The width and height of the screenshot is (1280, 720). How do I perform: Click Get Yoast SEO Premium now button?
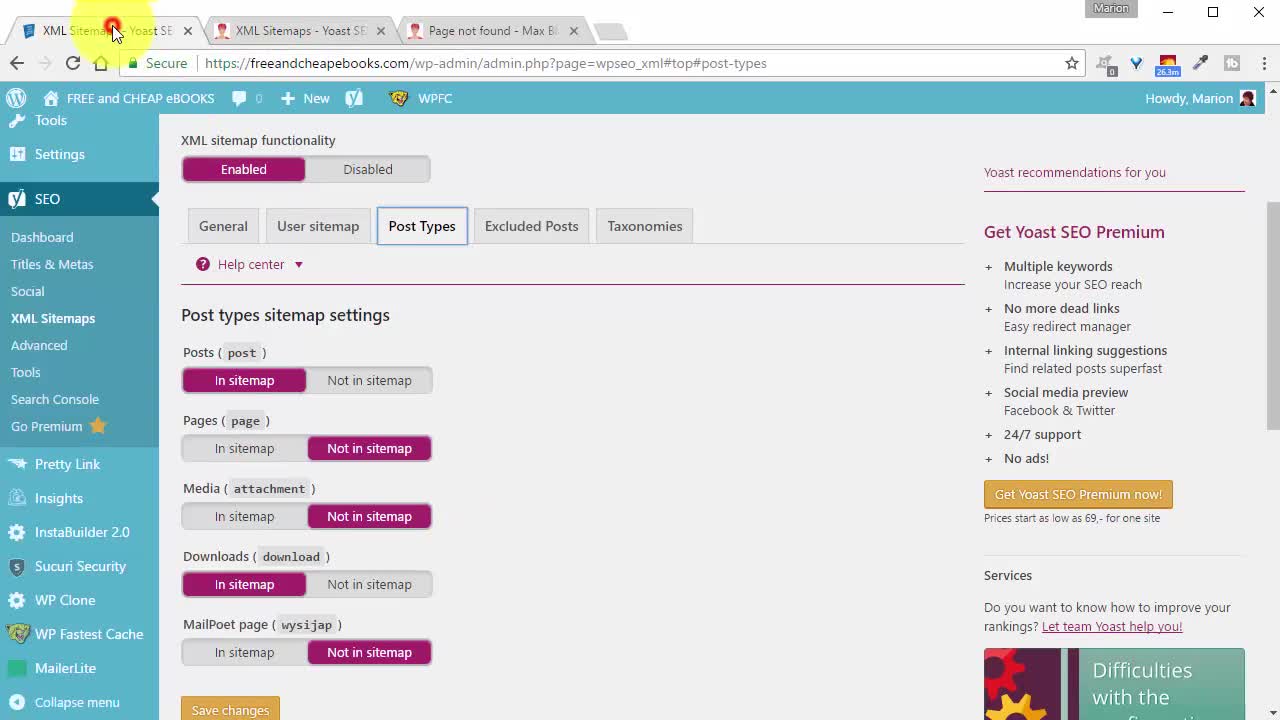tap(1078, 494)
